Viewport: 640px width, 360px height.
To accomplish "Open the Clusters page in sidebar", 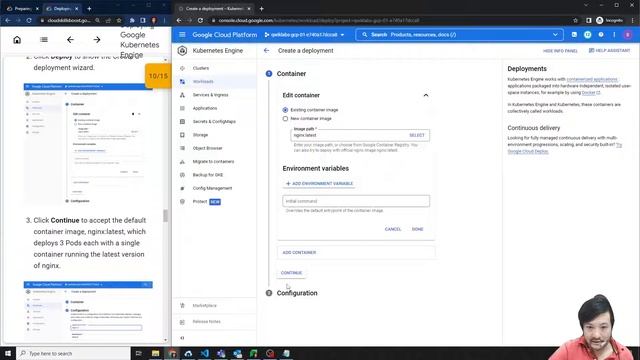I will [200, 68].
